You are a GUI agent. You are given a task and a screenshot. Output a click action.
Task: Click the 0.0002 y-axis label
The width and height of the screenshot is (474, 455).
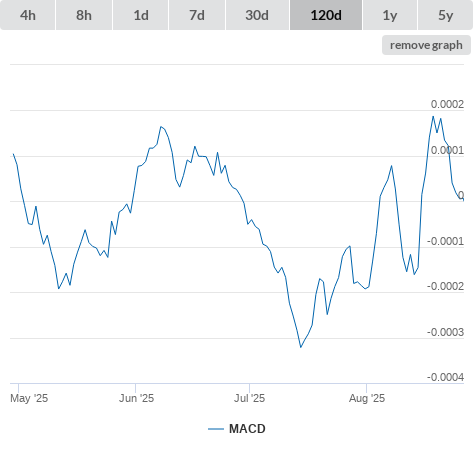[x=447, y=104]
